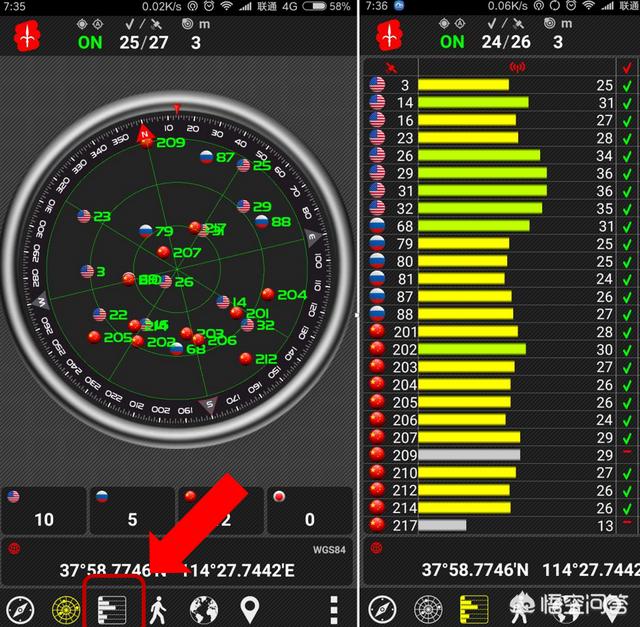
Task: Tap Russian satellite count tile showing 5
Action: point(132,510)
